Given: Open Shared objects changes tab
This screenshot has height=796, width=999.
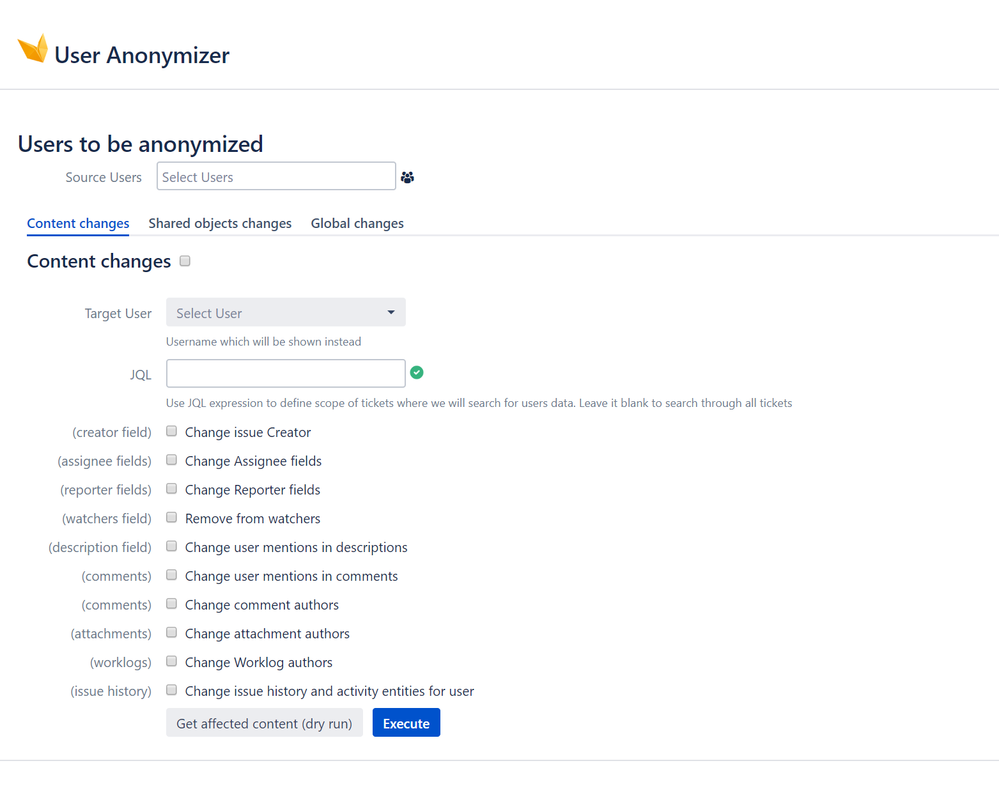Looking at the screenshot, I should click(220, 223).
